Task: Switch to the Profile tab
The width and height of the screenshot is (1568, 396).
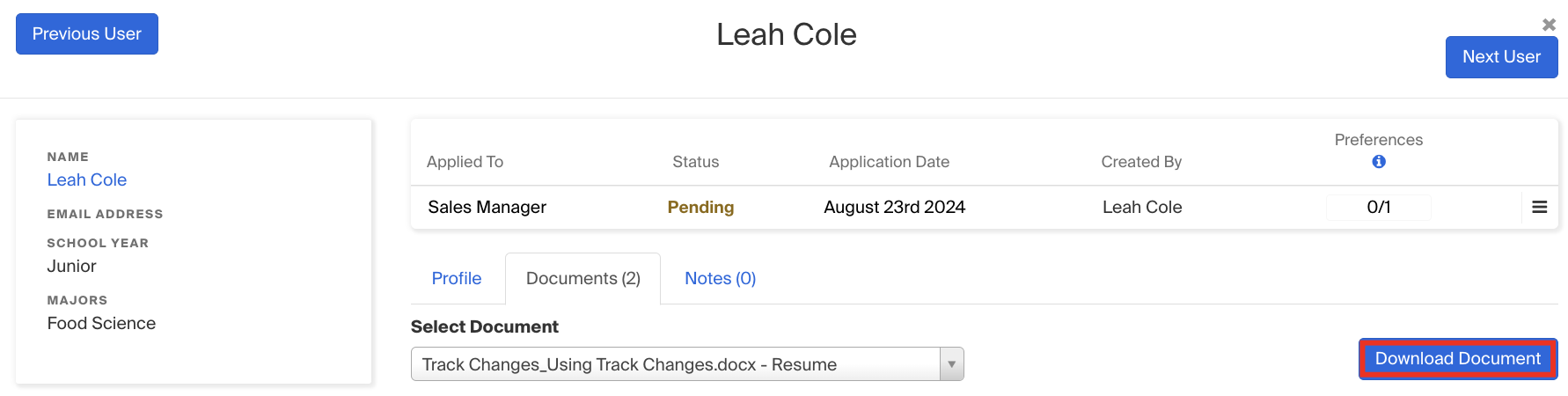Action: [x=456, y=279]
